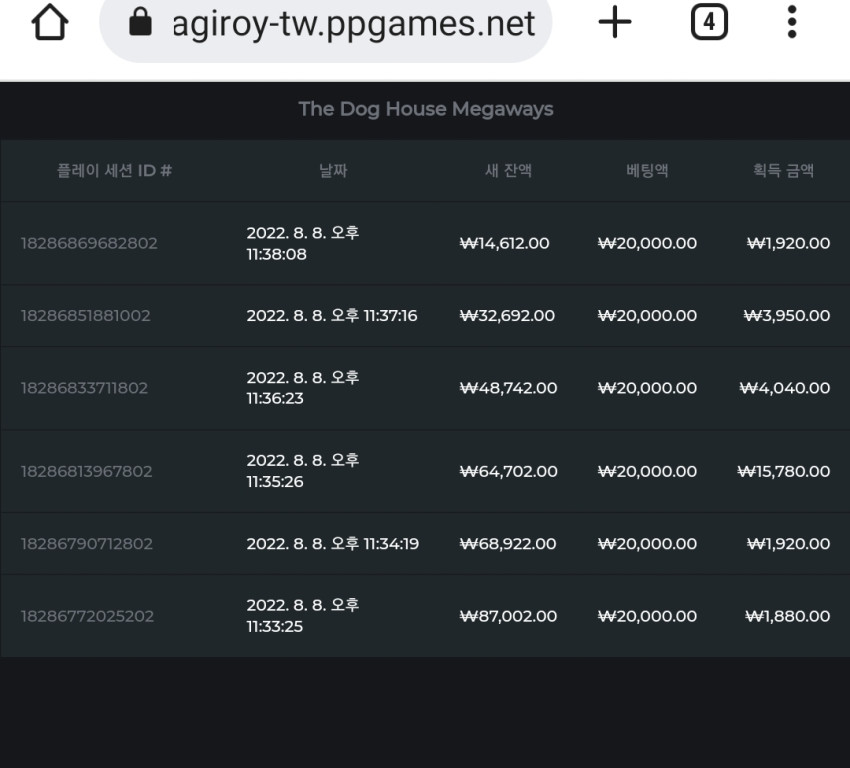Viewport: 850px width, 768px height.
Task: Select the ₩87,002.00 balance cell
Action: point(508,616)
